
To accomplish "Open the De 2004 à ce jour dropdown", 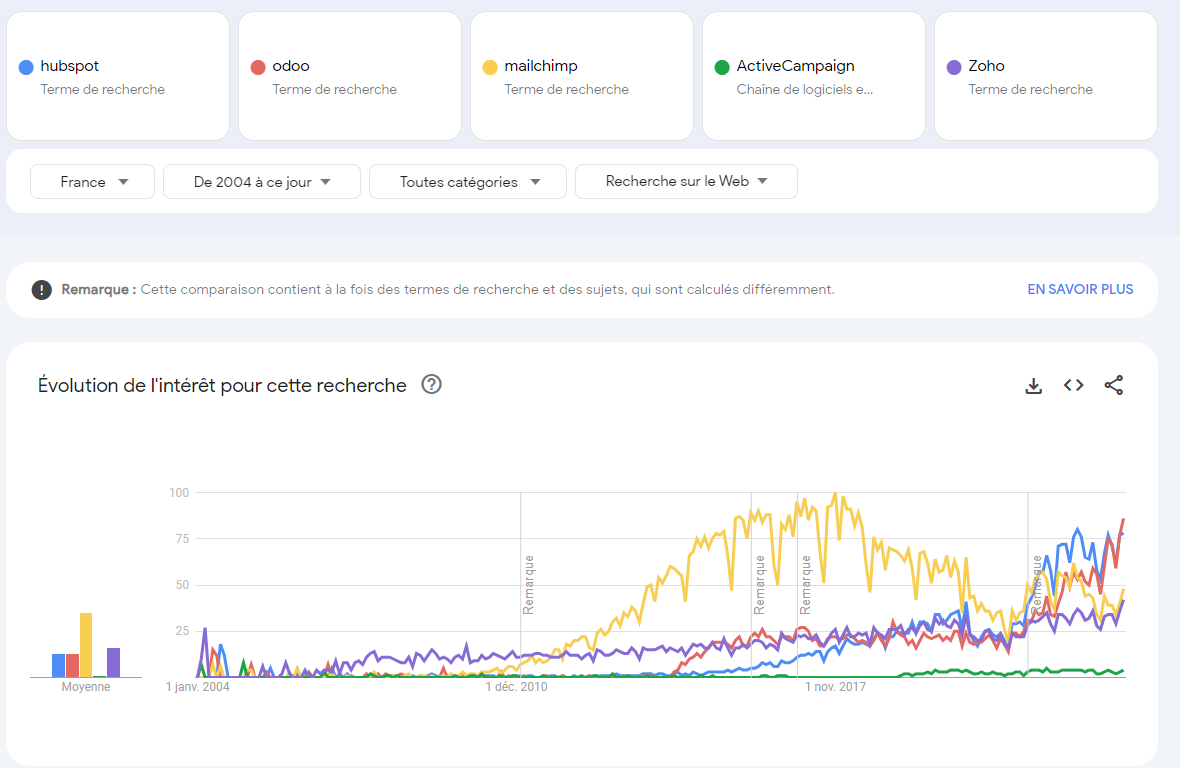I will tap(262, 181).
